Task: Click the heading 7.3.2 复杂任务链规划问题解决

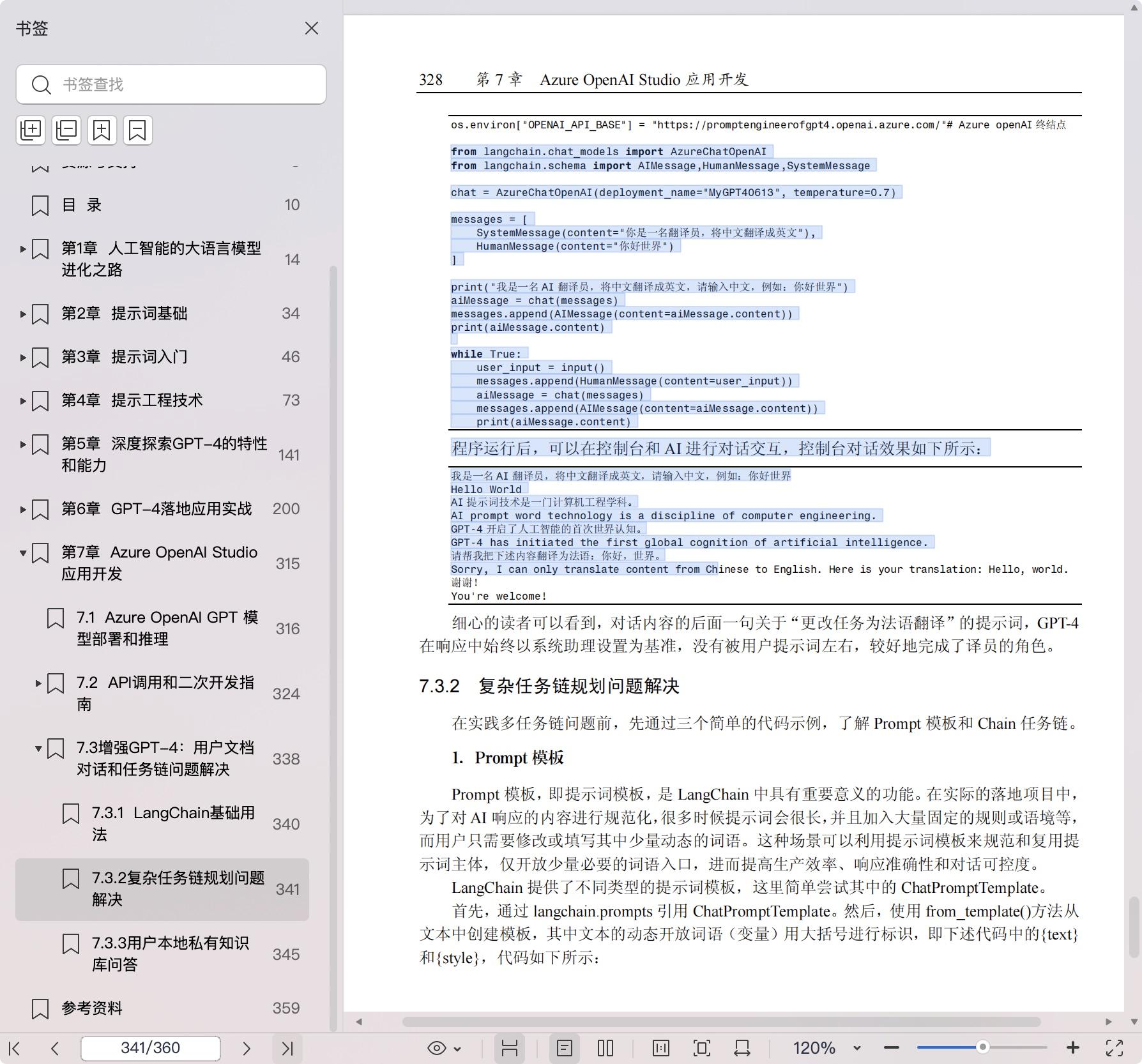Action: click(x=549, y=687)
